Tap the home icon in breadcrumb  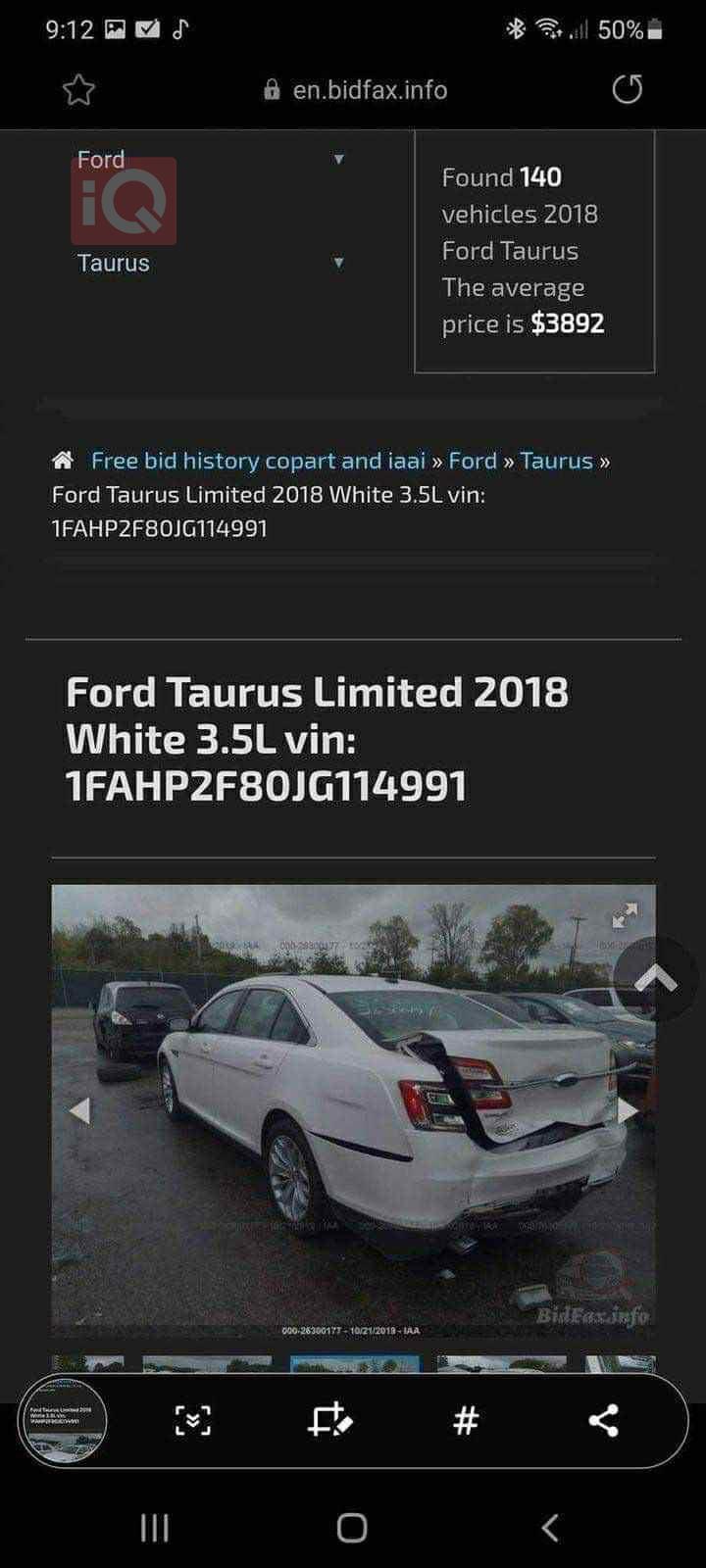point(63,461)
